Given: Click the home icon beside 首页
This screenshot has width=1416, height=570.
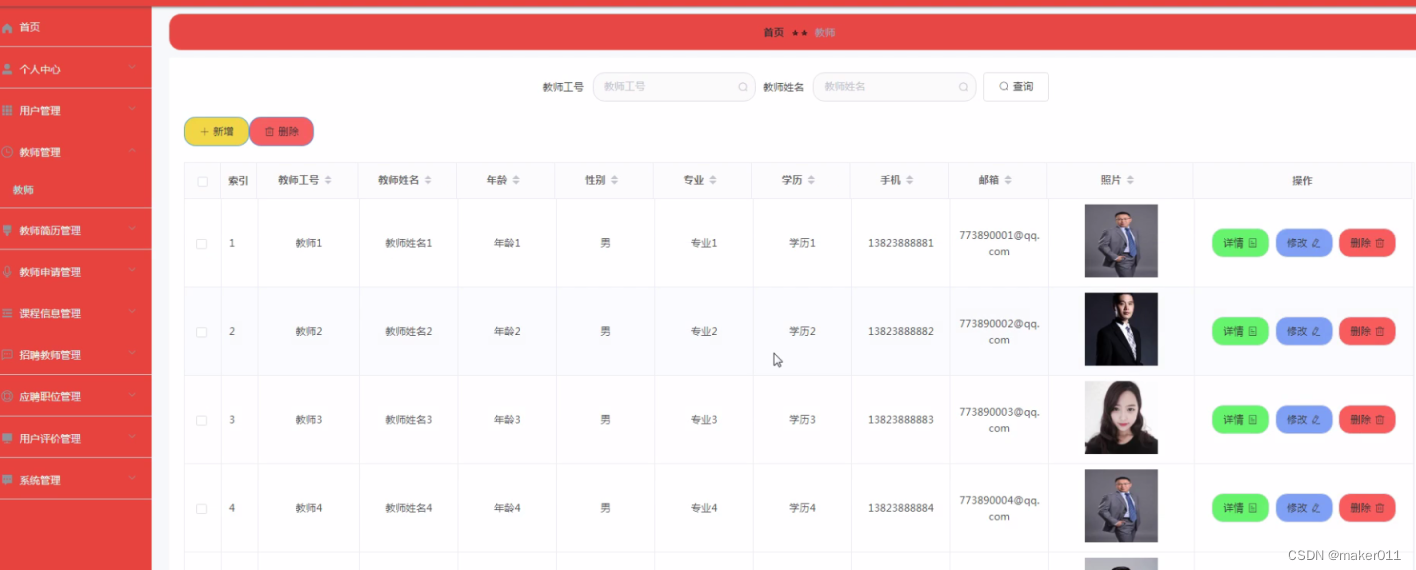Looking at the screenshot, I should coord(8,28).
